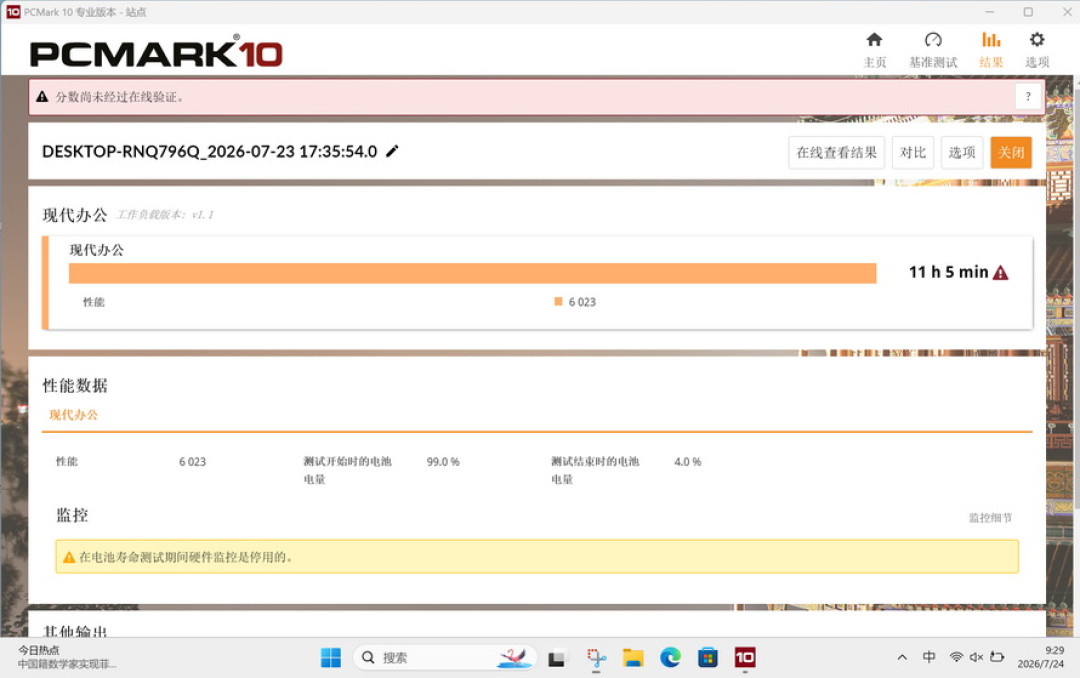Show hidden tray icons chevron
Image resolution: width=1080 pixels, height=678 pixels.
point(902,657)
